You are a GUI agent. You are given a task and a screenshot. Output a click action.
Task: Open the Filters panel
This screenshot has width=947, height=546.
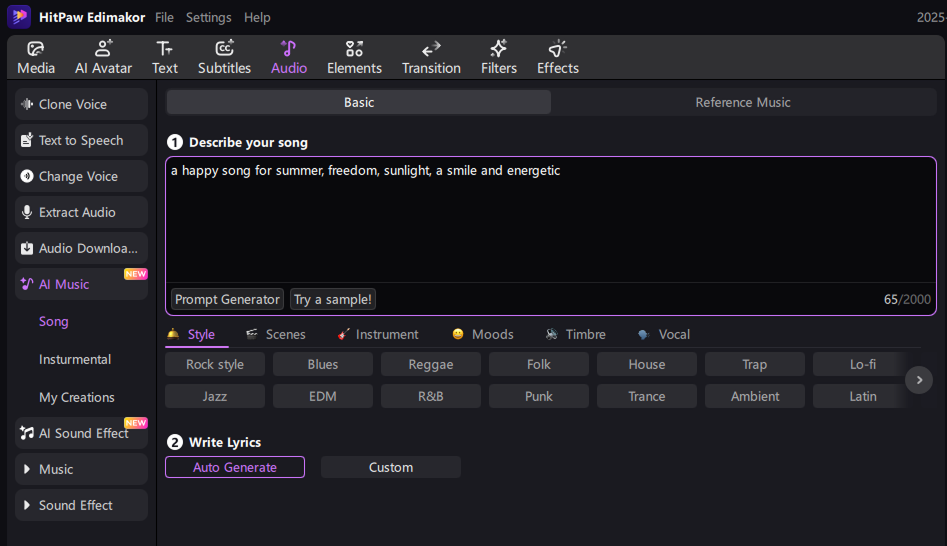pyautogui.click(x=499, y=57)
